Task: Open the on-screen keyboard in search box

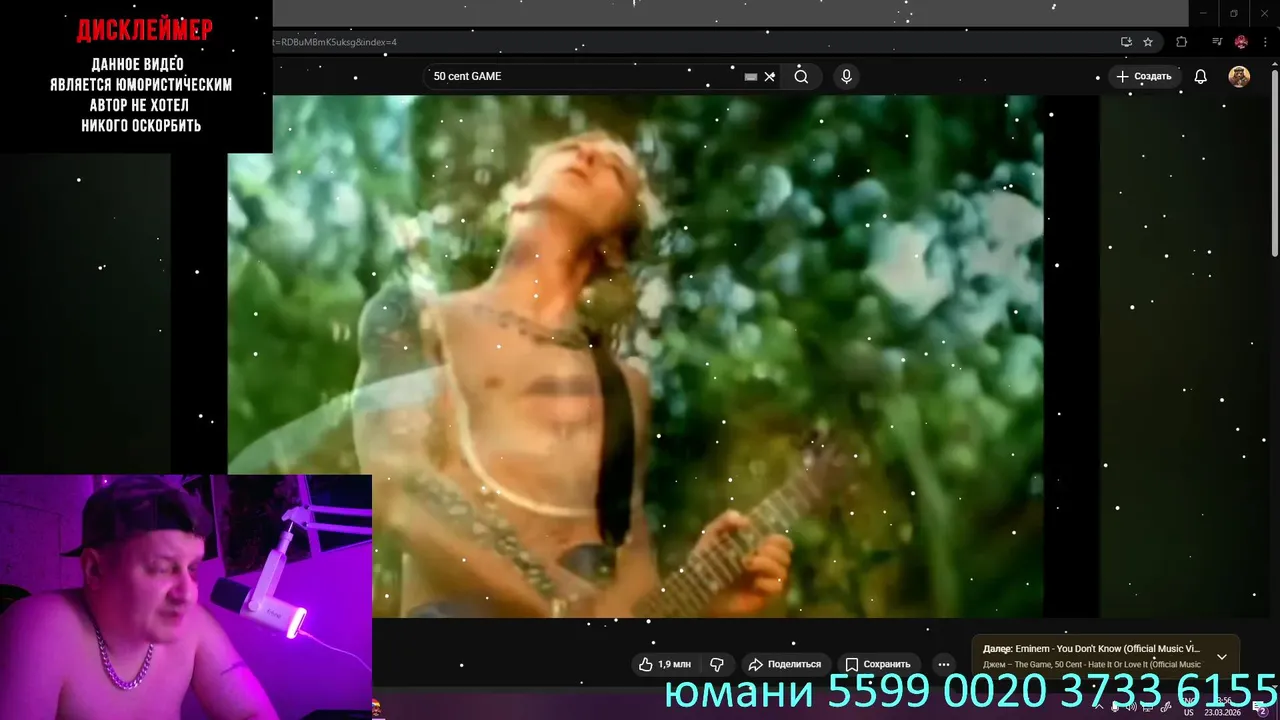Action: pos(751,76)
